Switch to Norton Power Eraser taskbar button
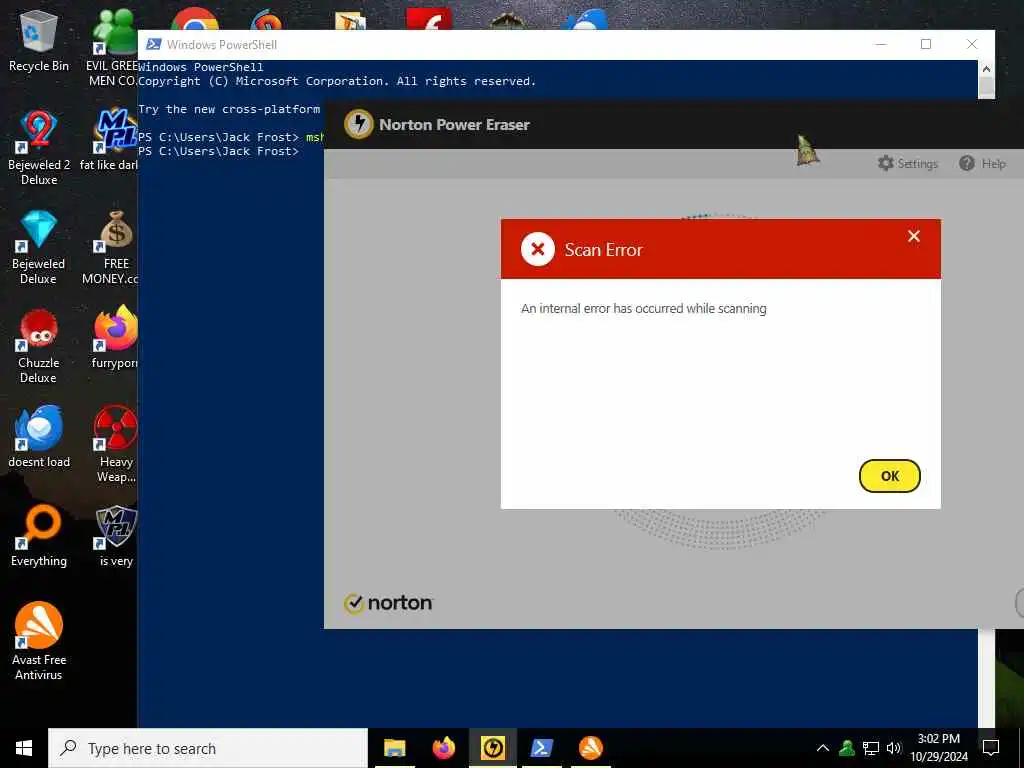The height and width of the screenshot is (768, 1024). pos(492,748)
